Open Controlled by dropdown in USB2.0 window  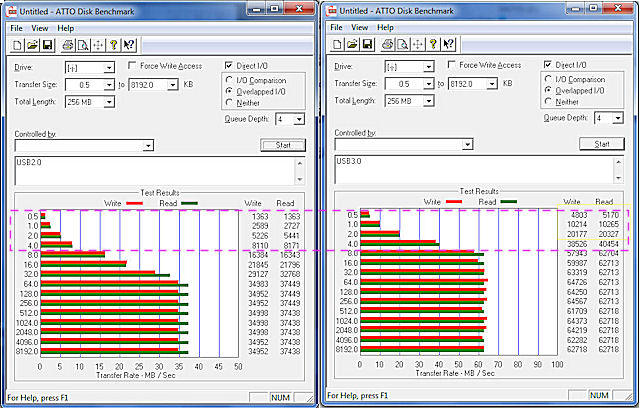coord(148,146)
